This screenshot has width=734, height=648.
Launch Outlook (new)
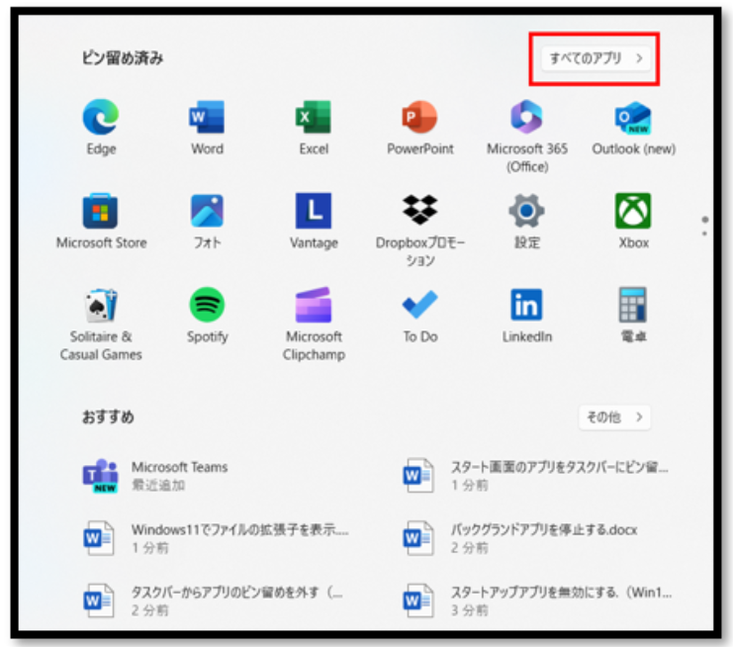tap(633, 127)
